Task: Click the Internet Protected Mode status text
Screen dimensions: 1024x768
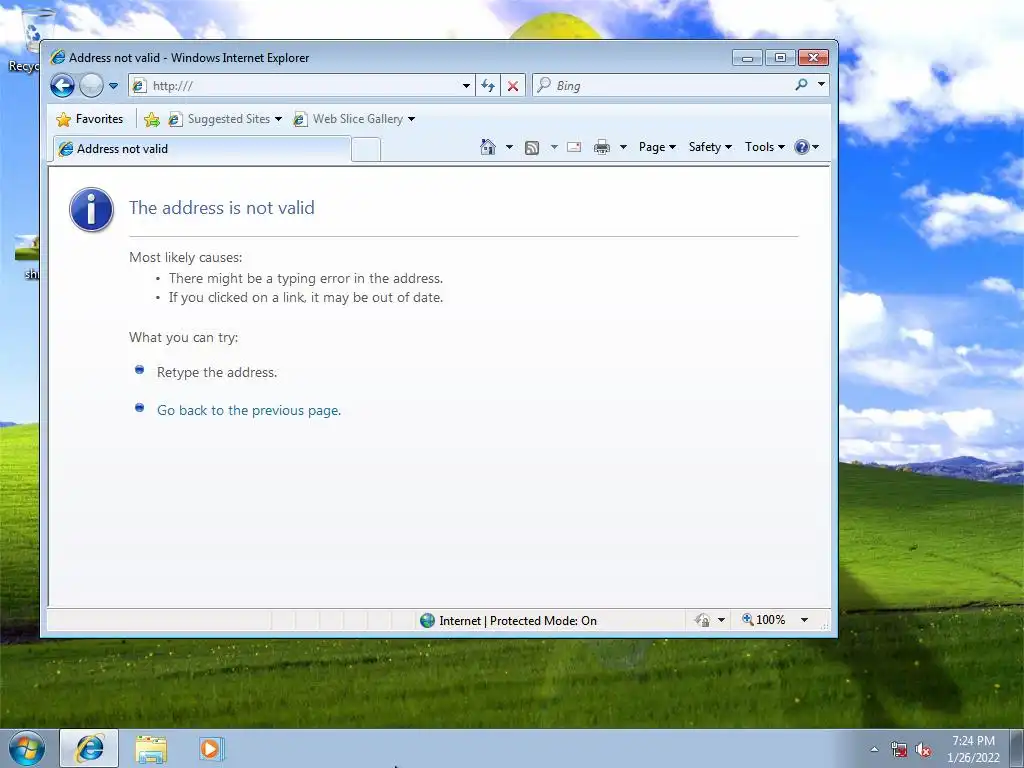Action: point(518,620)
